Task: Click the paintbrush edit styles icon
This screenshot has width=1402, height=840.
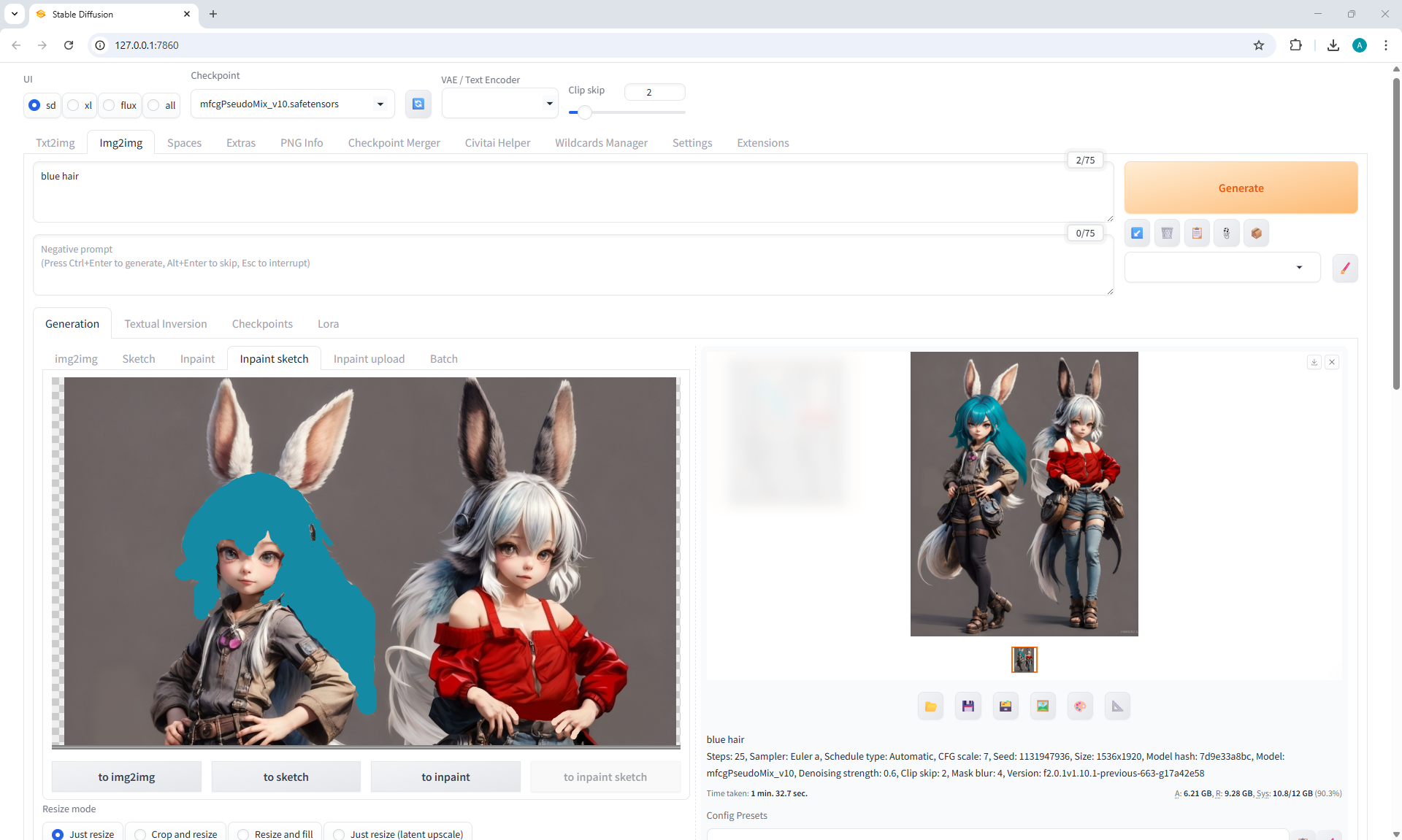Action: point(1345,268)
